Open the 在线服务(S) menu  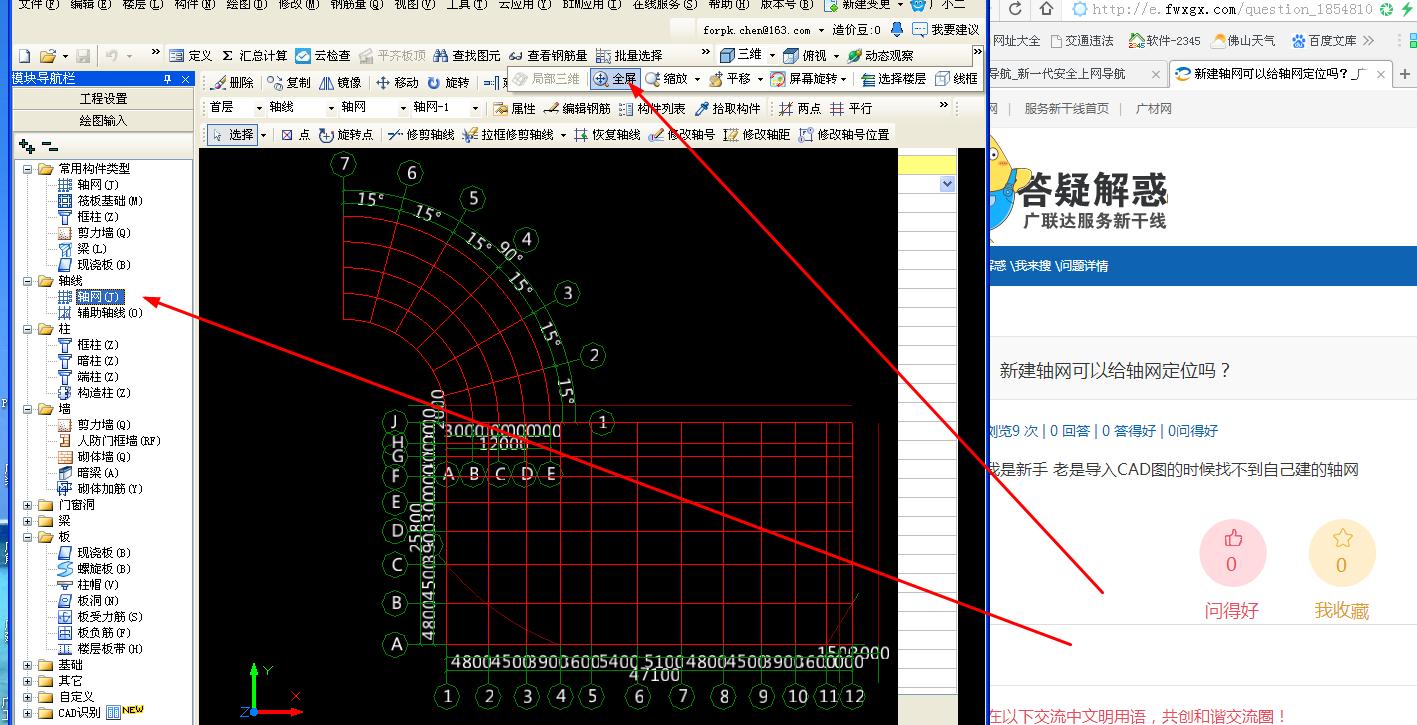click(x=665, y=5)
